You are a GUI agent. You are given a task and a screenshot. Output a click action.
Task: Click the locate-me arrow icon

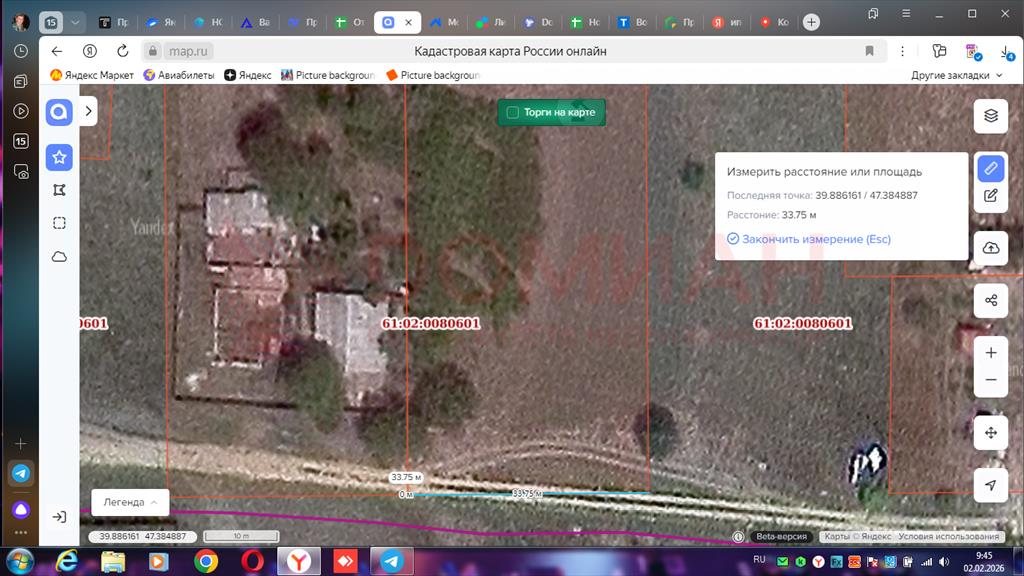990,485
